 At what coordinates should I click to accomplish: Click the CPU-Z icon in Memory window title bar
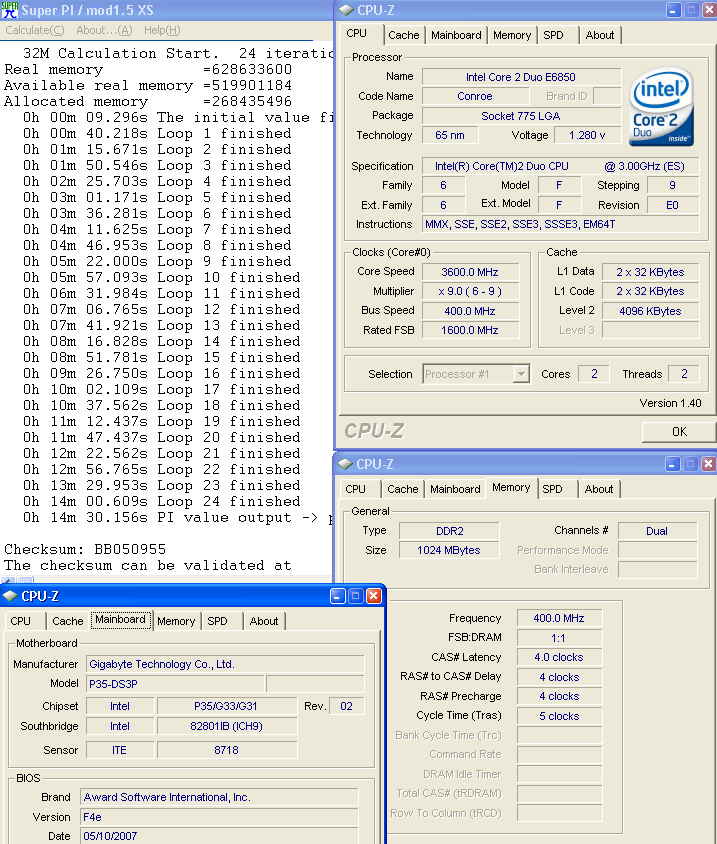[x=345, y=463]
